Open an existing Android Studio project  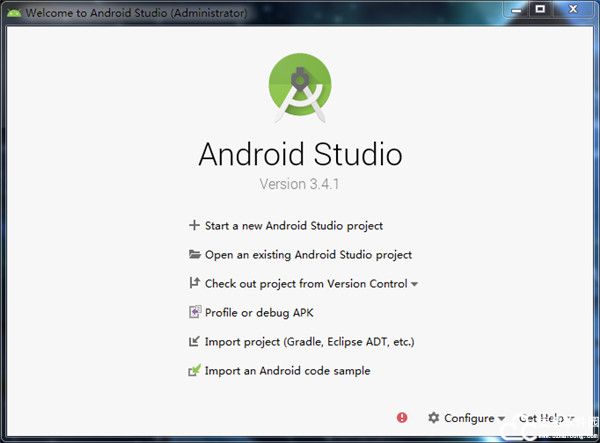[308, 255]
